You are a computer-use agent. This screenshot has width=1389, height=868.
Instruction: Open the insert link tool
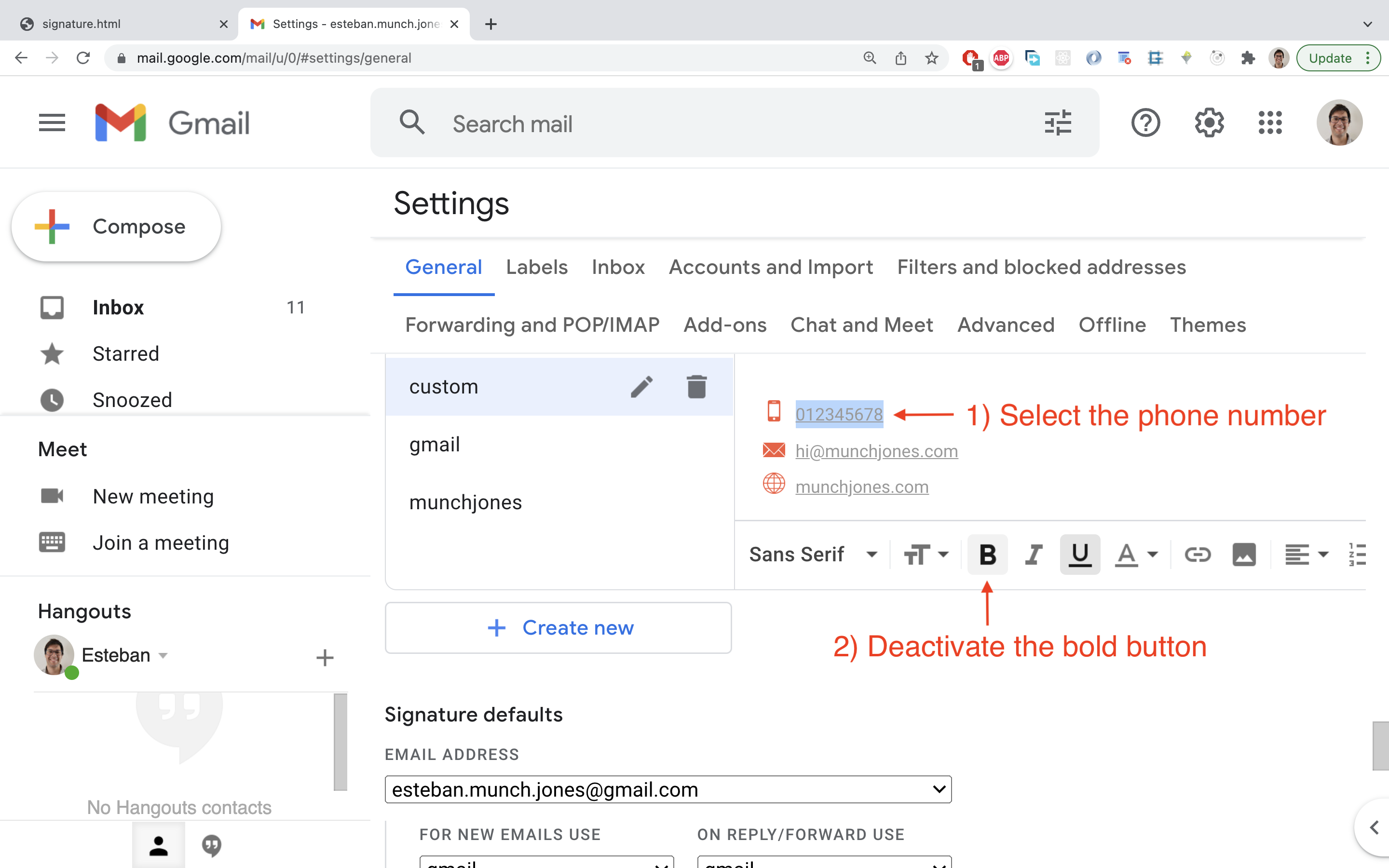tap(1198, 554)
